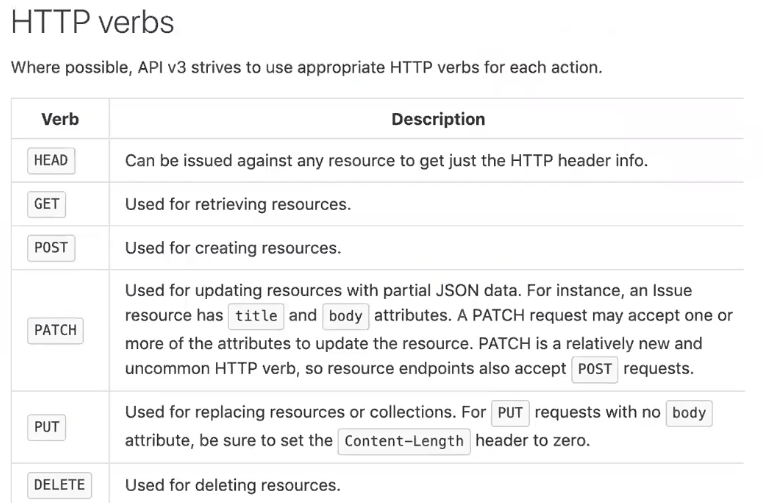
Task: Click the PUT badge in Verb column
Action: (47, 427)
